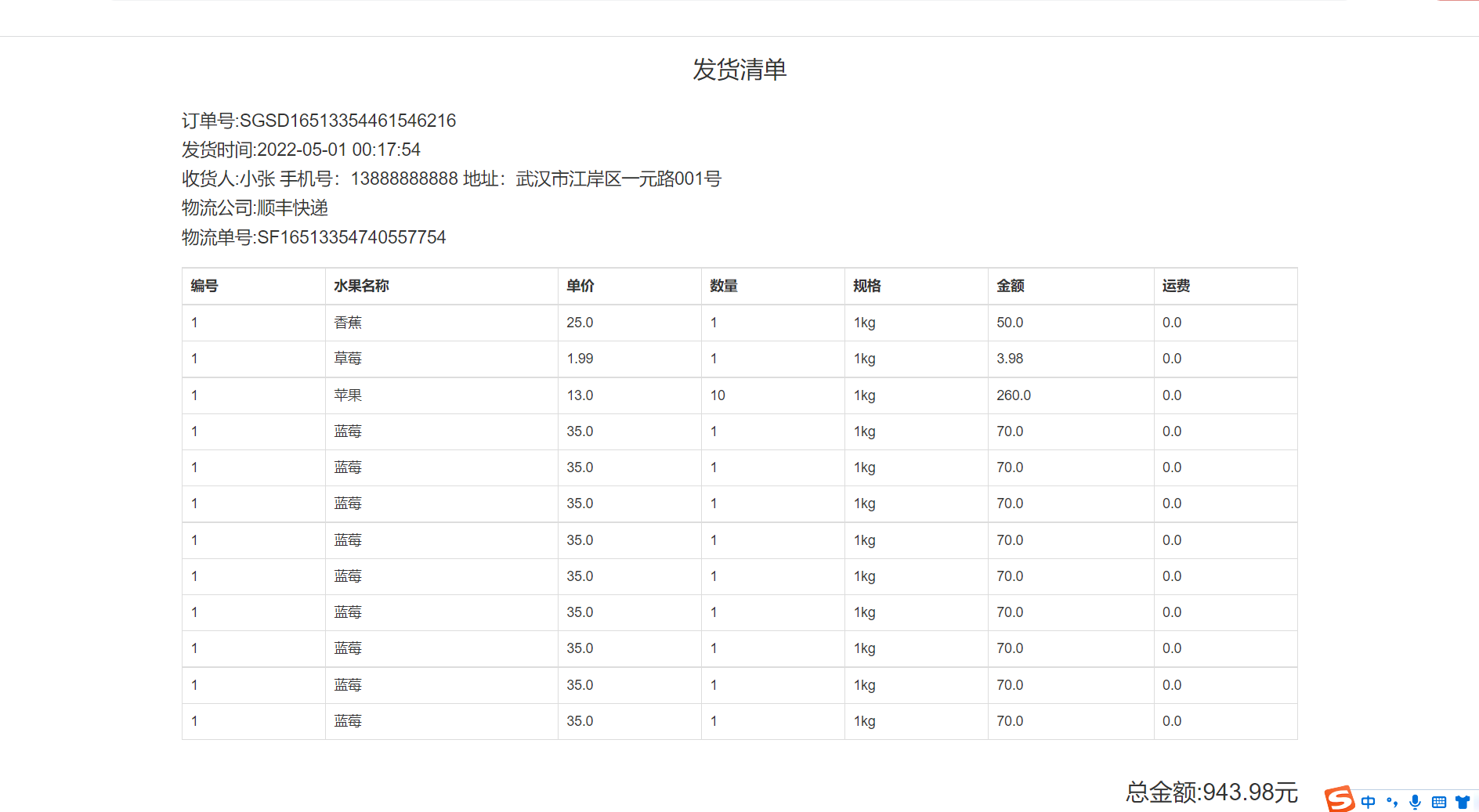Click the 物流公司:顺丰快递 line

pos(255,208)
